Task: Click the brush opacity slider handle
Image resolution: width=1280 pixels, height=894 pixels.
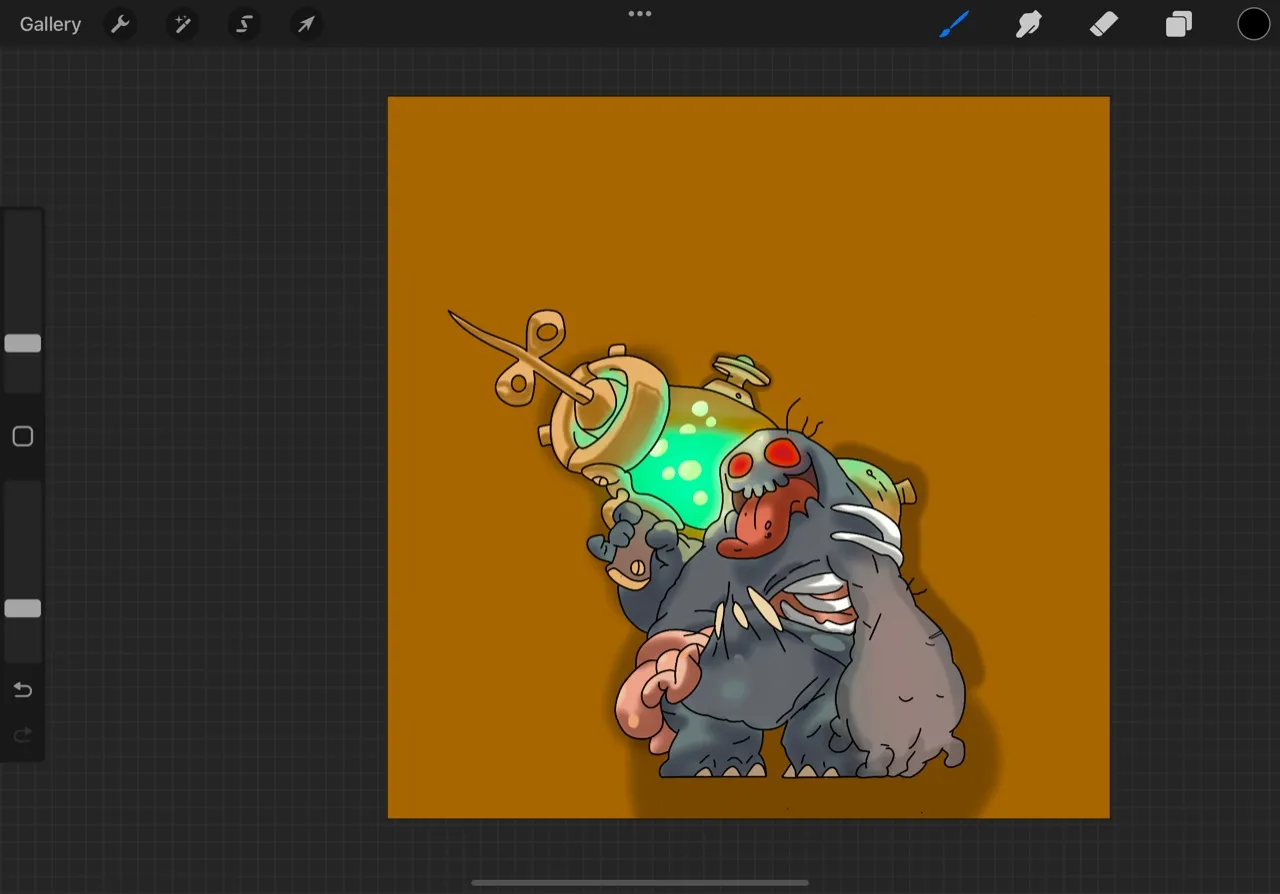Action: point(23,608)
